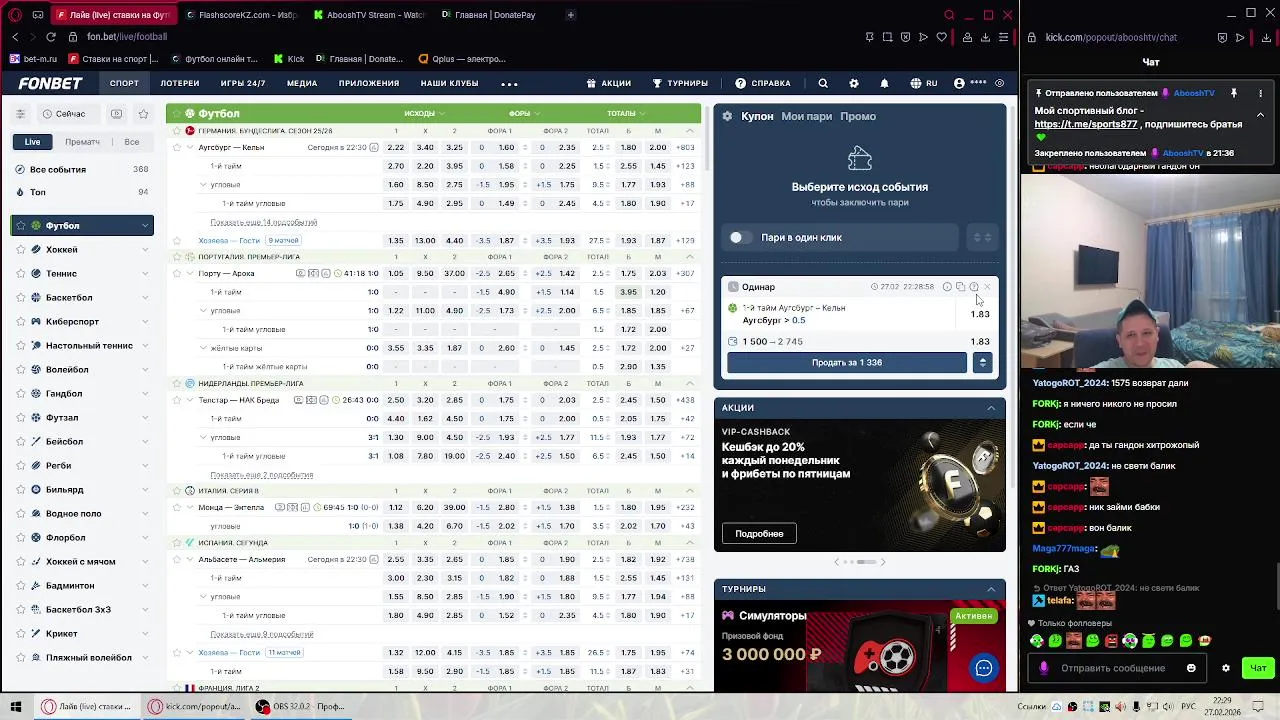This screenshot has width=1280, height=720.
Task: Click the favorites star filter icon in sidebar
Action: (x=143, y=114)
